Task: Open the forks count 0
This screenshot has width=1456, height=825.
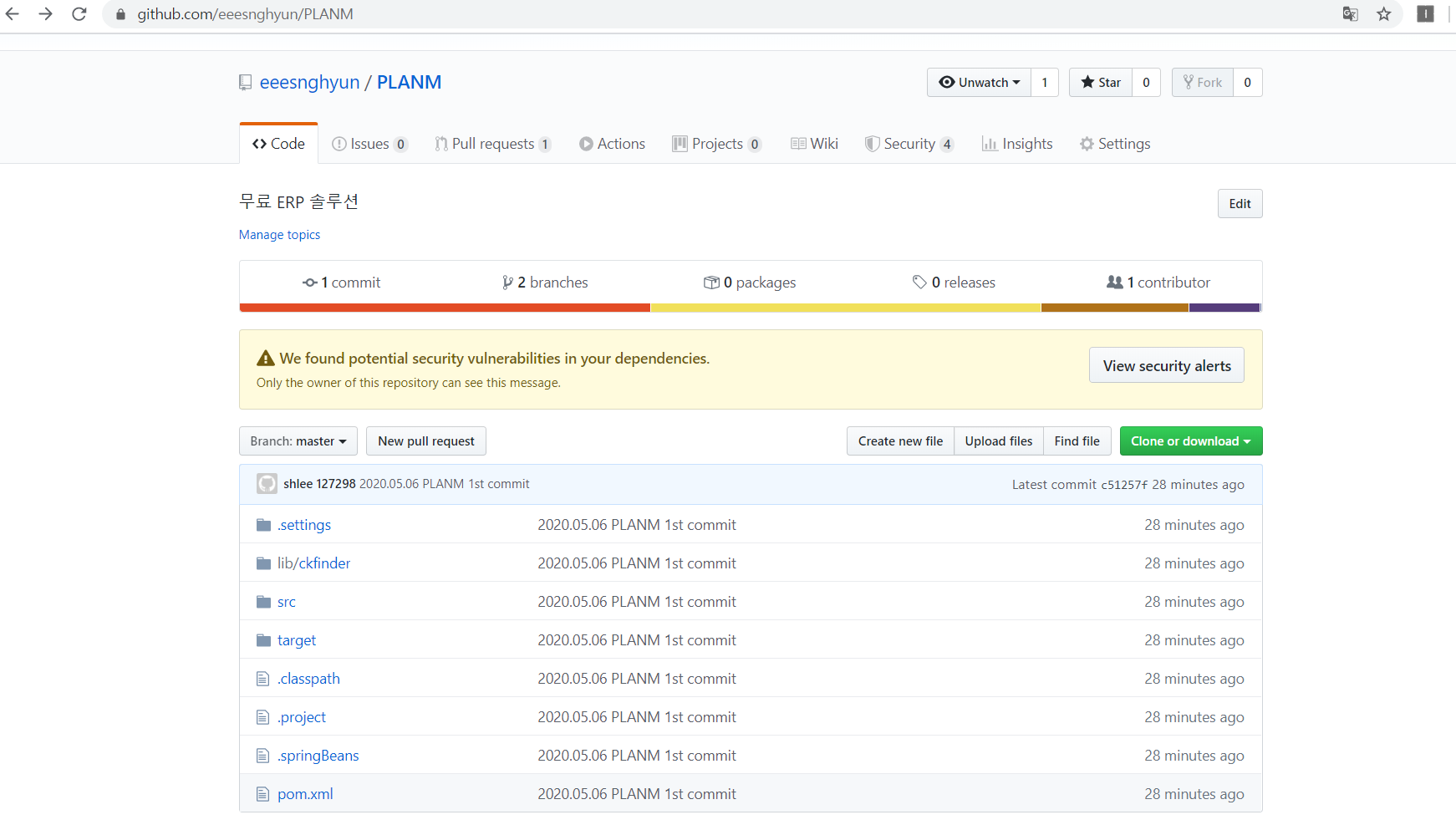Action: [1247, 83]
